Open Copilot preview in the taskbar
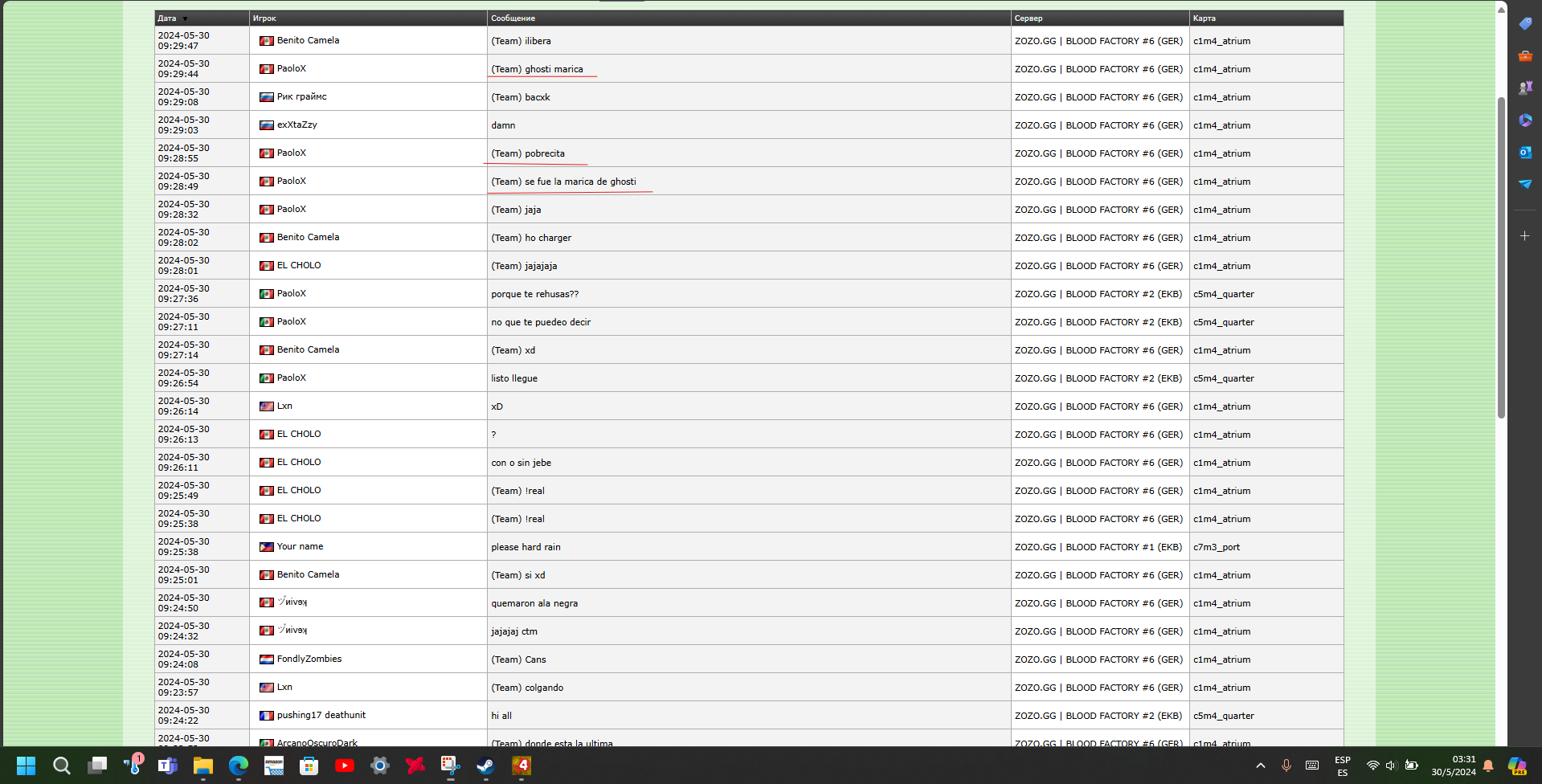 pyautogui.click(x=1516, y=766)
